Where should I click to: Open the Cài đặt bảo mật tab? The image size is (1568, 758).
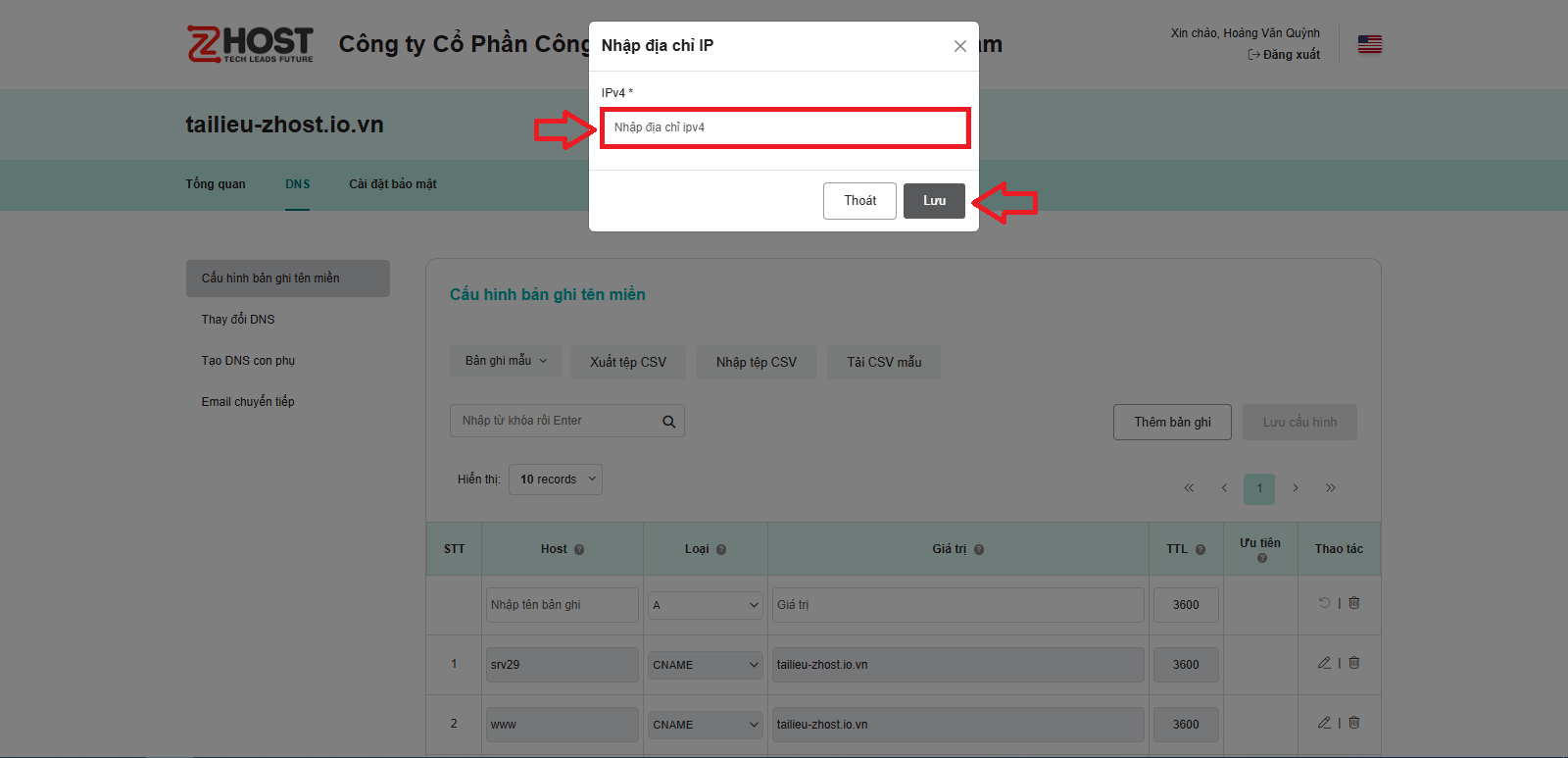coord(393,184)
